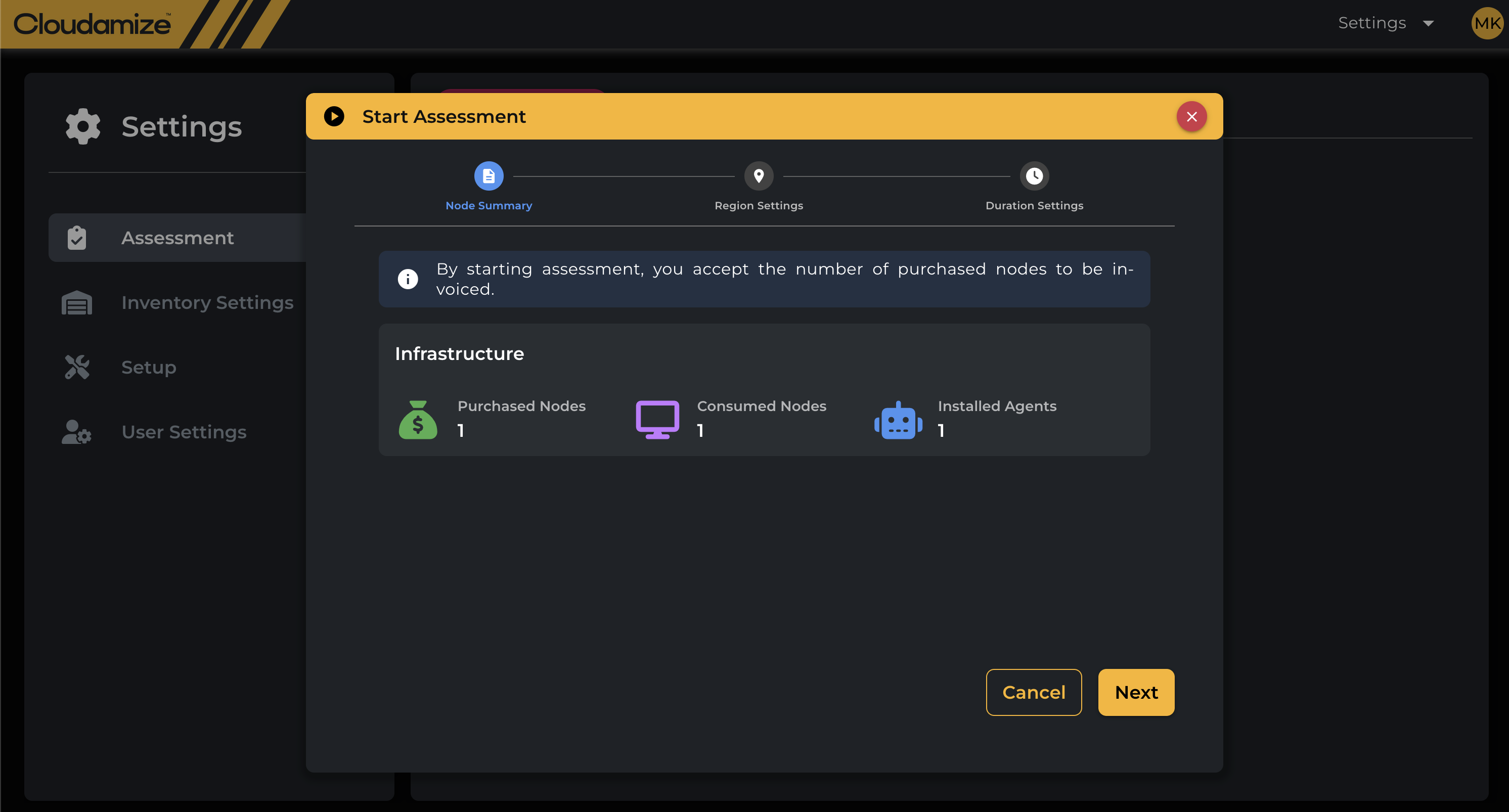1509x812 pixels.
Task: Click the Setup tools icon
Action: click(77, 368)
